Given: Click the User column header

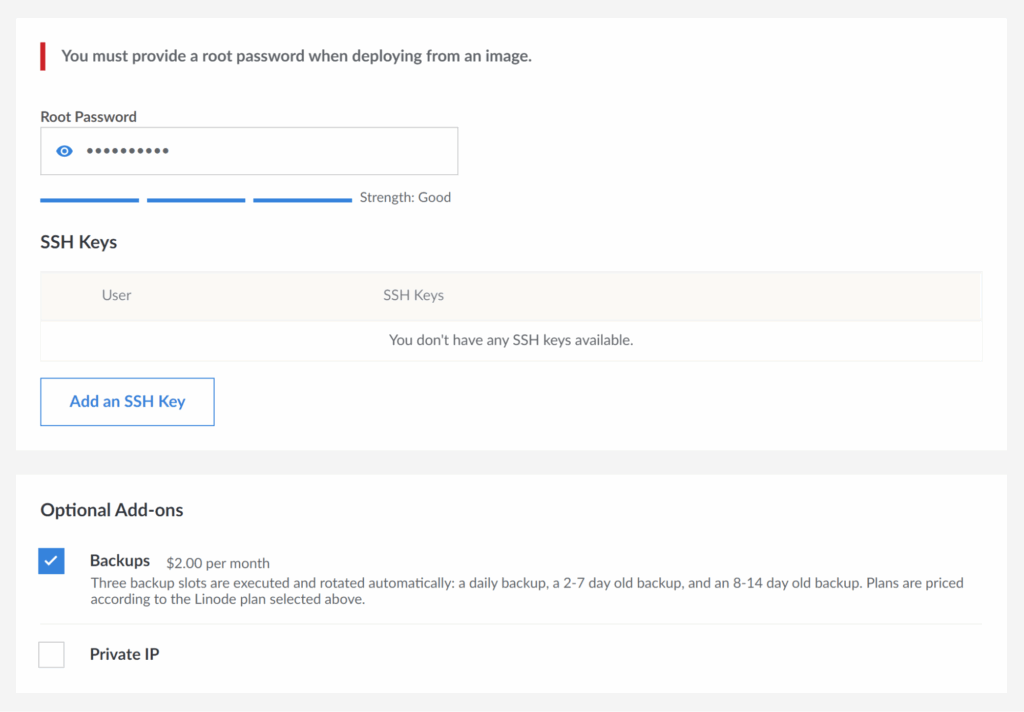Looking at the screenshot, I should point(116,295).
